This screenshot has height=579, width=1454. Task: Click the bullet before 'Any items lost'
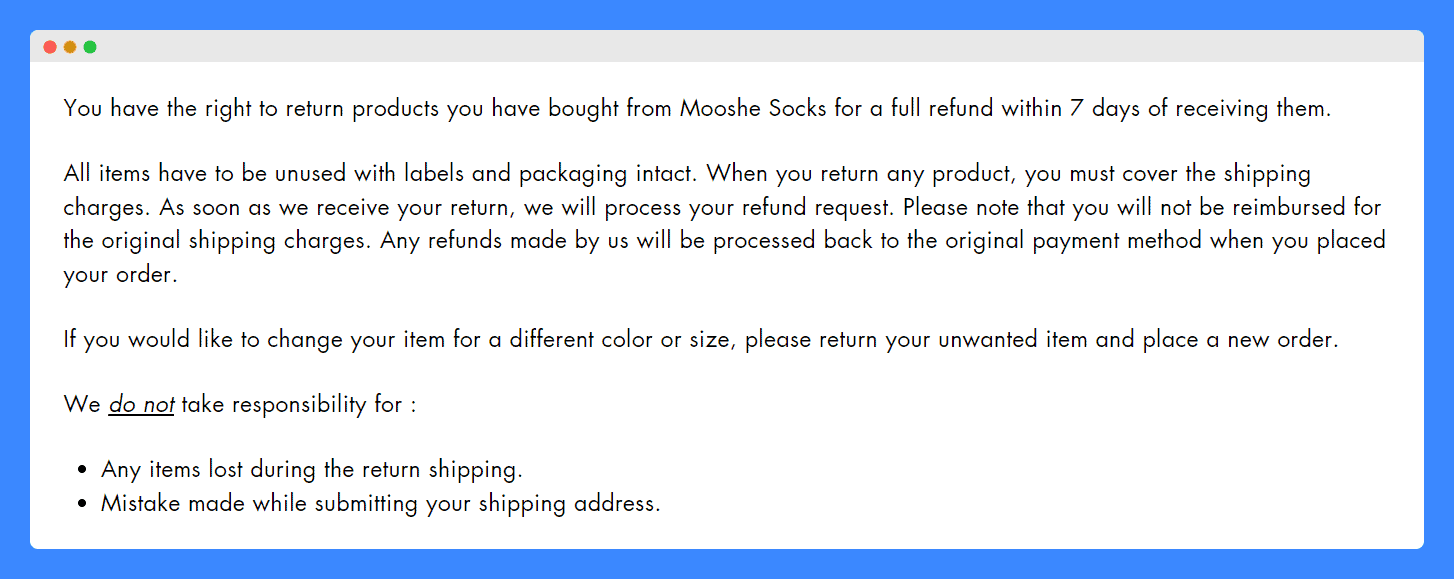point(83,470)
